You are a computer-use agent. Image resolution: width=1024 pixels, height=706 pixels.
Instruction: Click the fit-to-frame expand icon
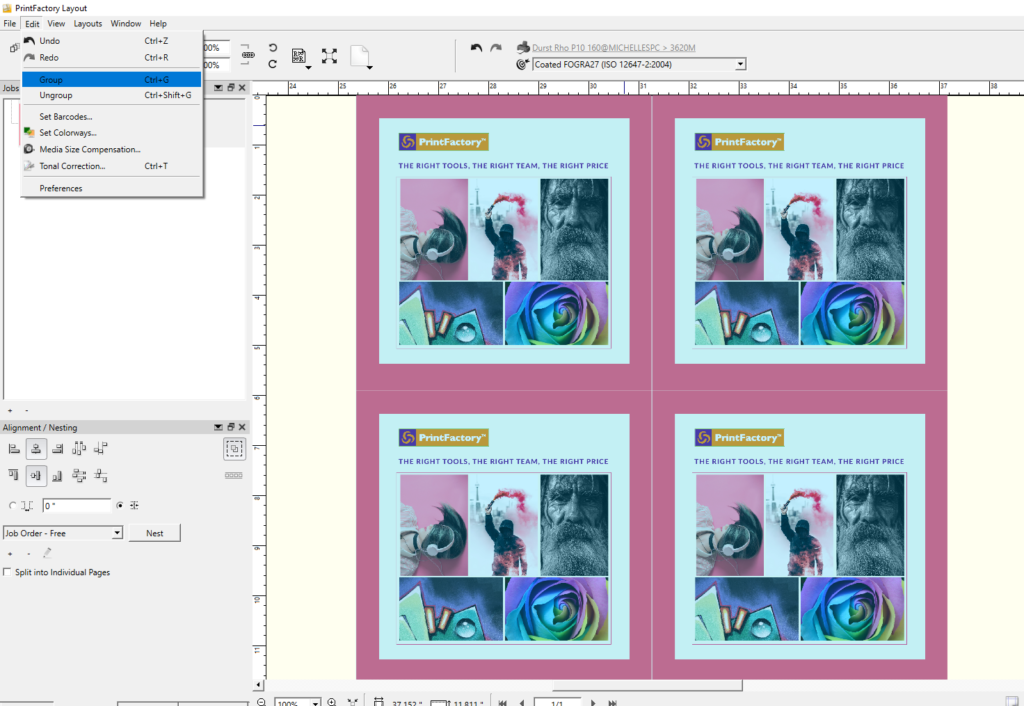pyautogui.click(x=329, y=56)
